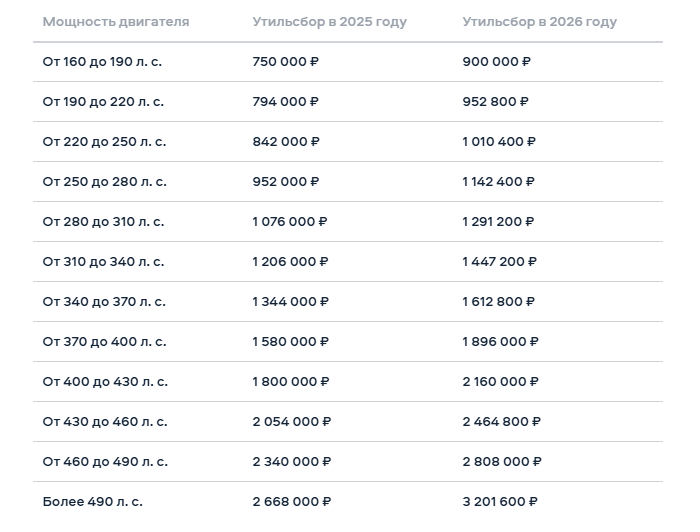Click the 1 800 000 ₽ cell
The image size is (700, 532).
coord(291,382)
